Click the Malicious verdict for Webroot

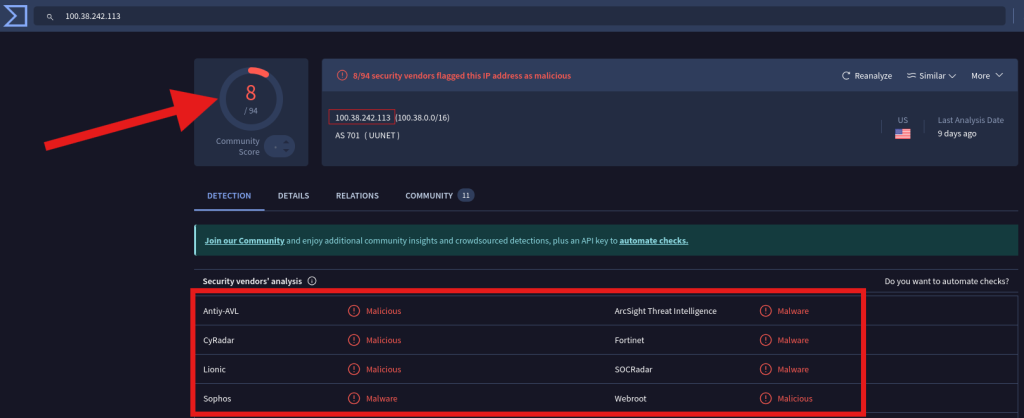tap(795, 398)
